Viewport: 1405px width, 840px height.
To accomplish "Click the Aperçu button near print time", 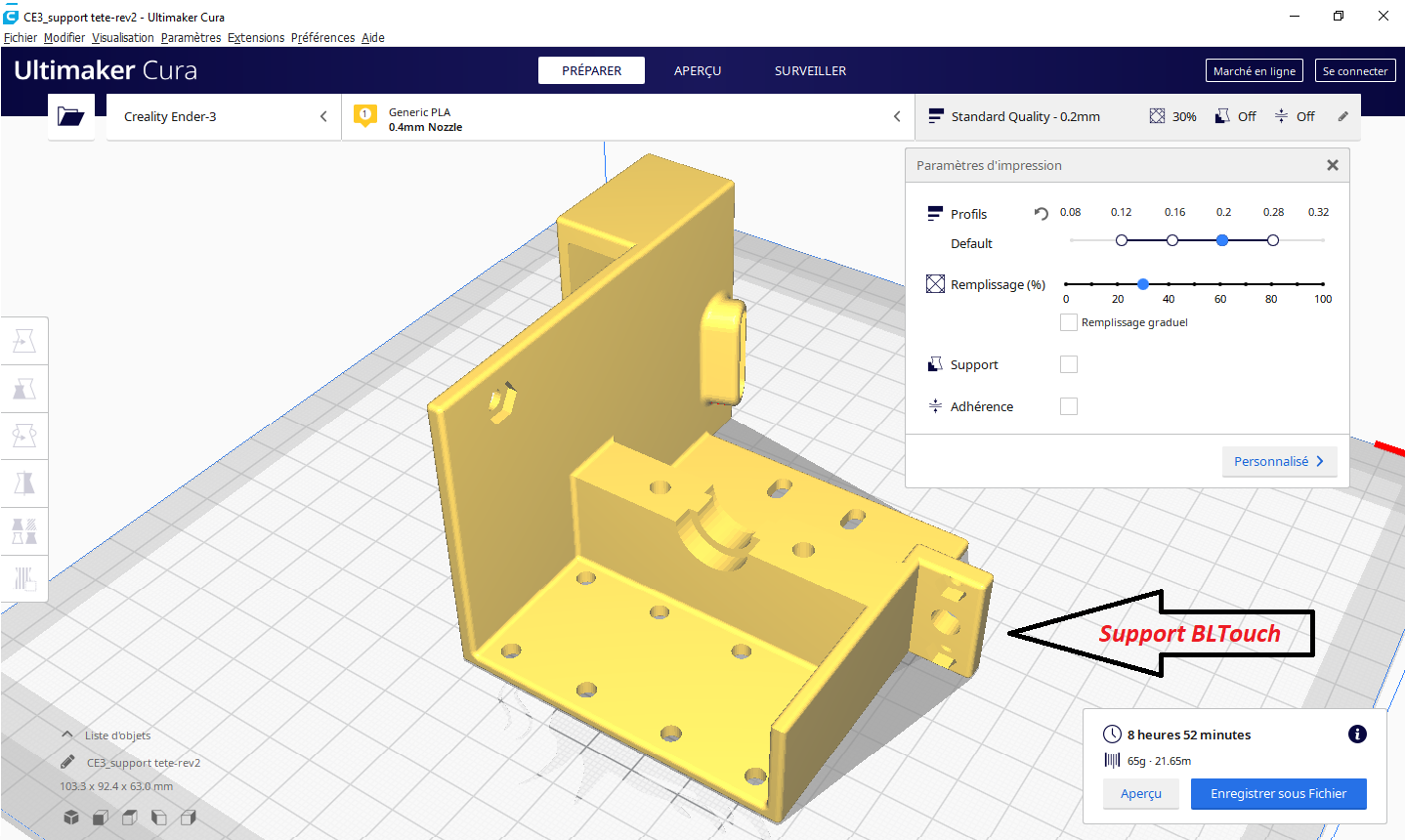I will coord(1141,794).
